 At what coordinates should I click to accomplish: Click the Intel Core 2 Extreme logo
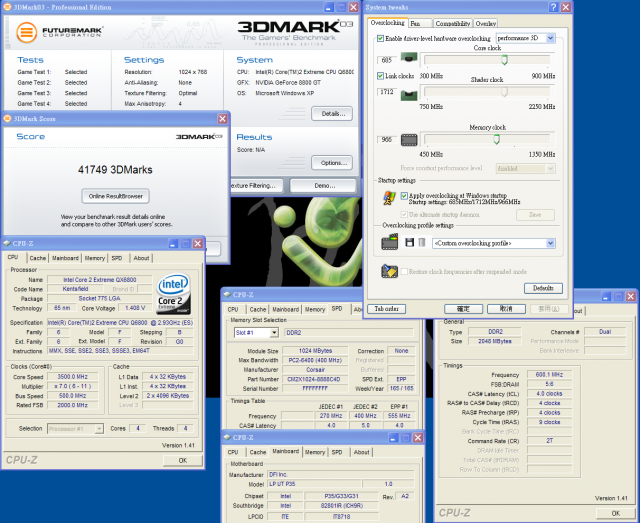174,294
